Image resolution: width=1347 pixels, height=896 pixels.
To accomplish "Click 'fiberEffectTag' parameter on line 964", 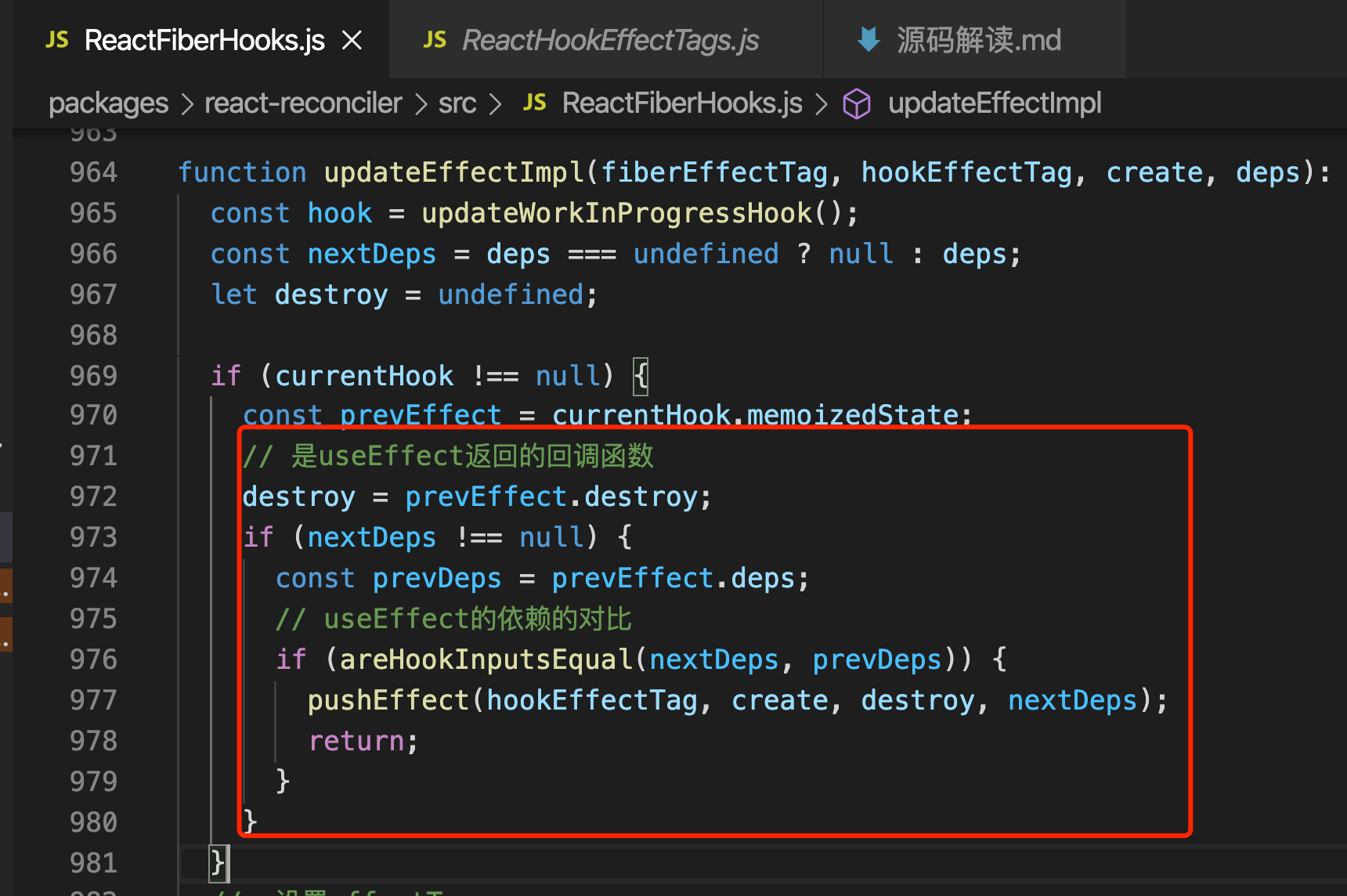I will coord(714,172).
